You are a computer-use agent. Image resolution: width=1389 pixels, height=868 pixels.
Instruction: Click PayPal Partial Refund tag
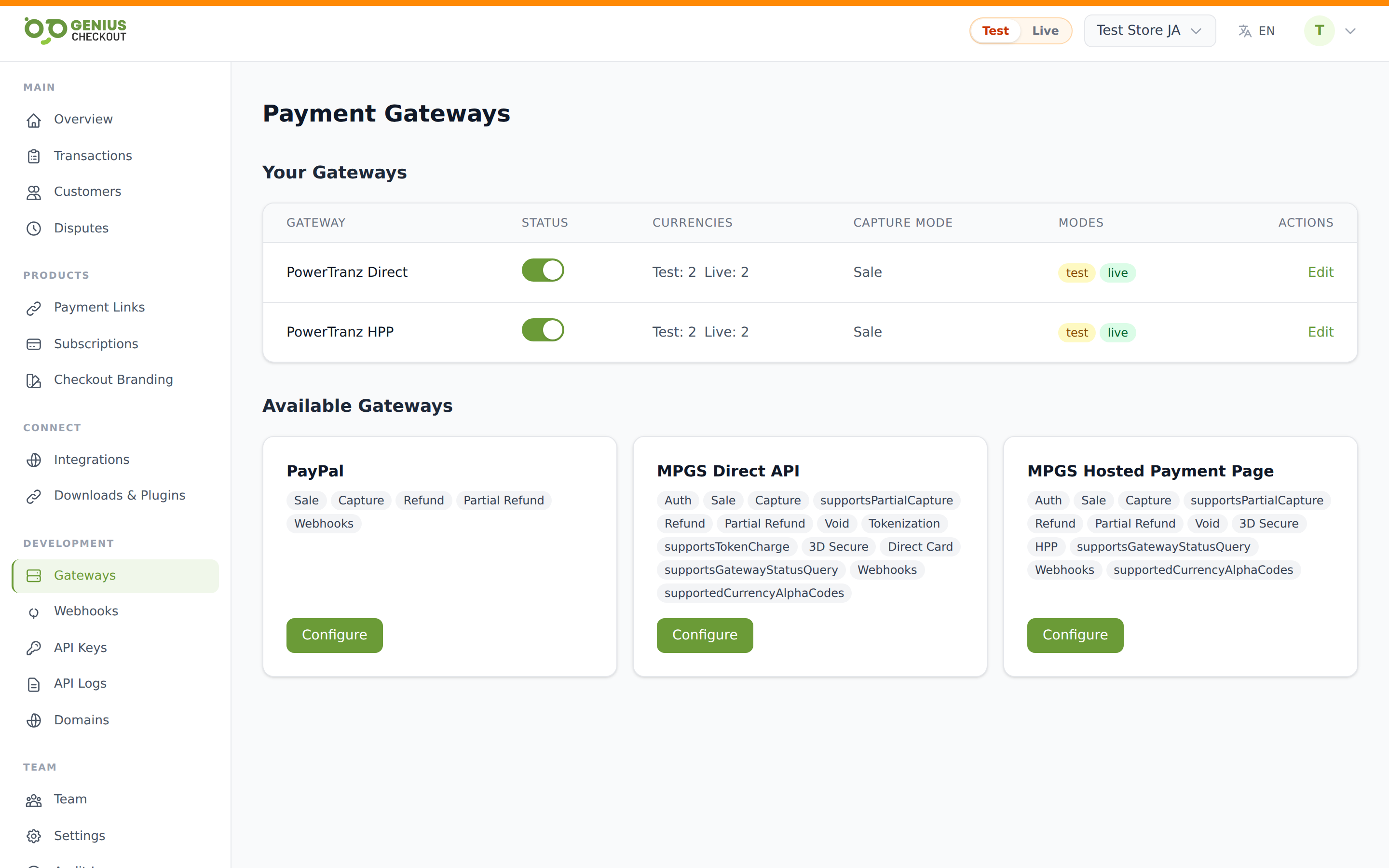(x=504, y=501)
